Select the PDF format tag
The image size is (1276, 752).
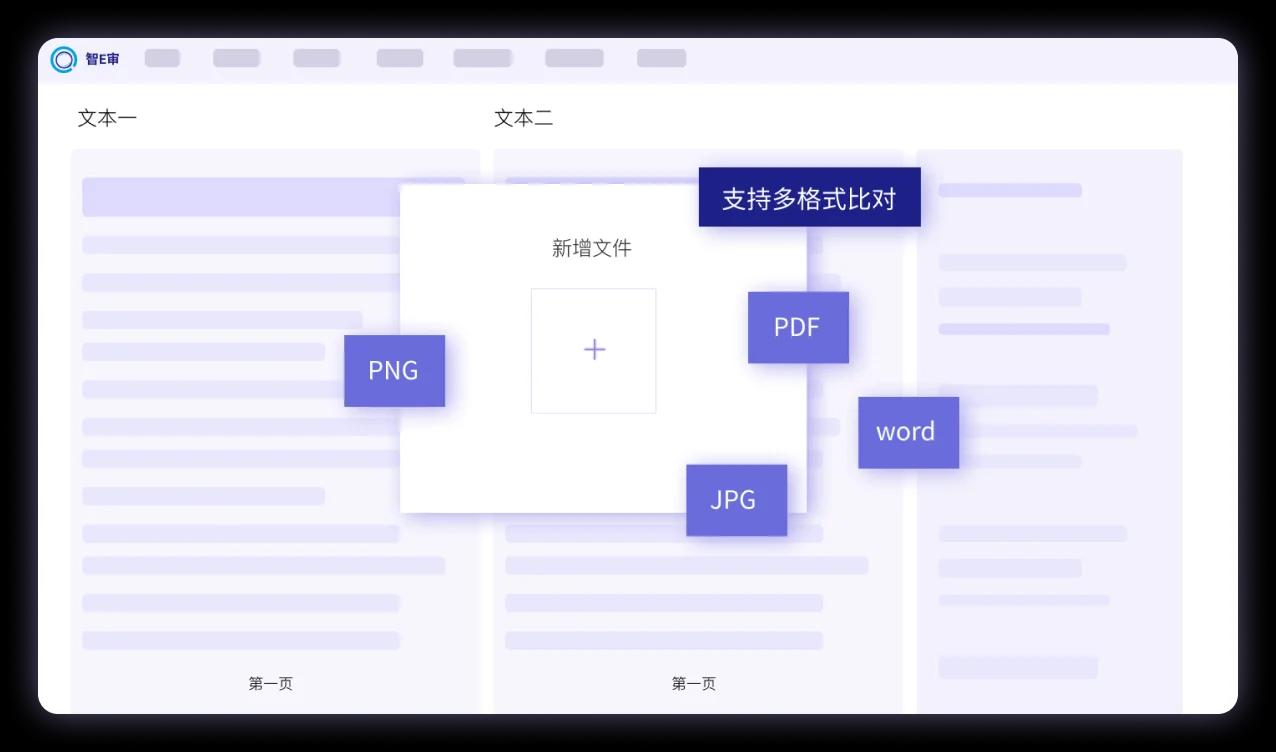(x=798, y=327)
